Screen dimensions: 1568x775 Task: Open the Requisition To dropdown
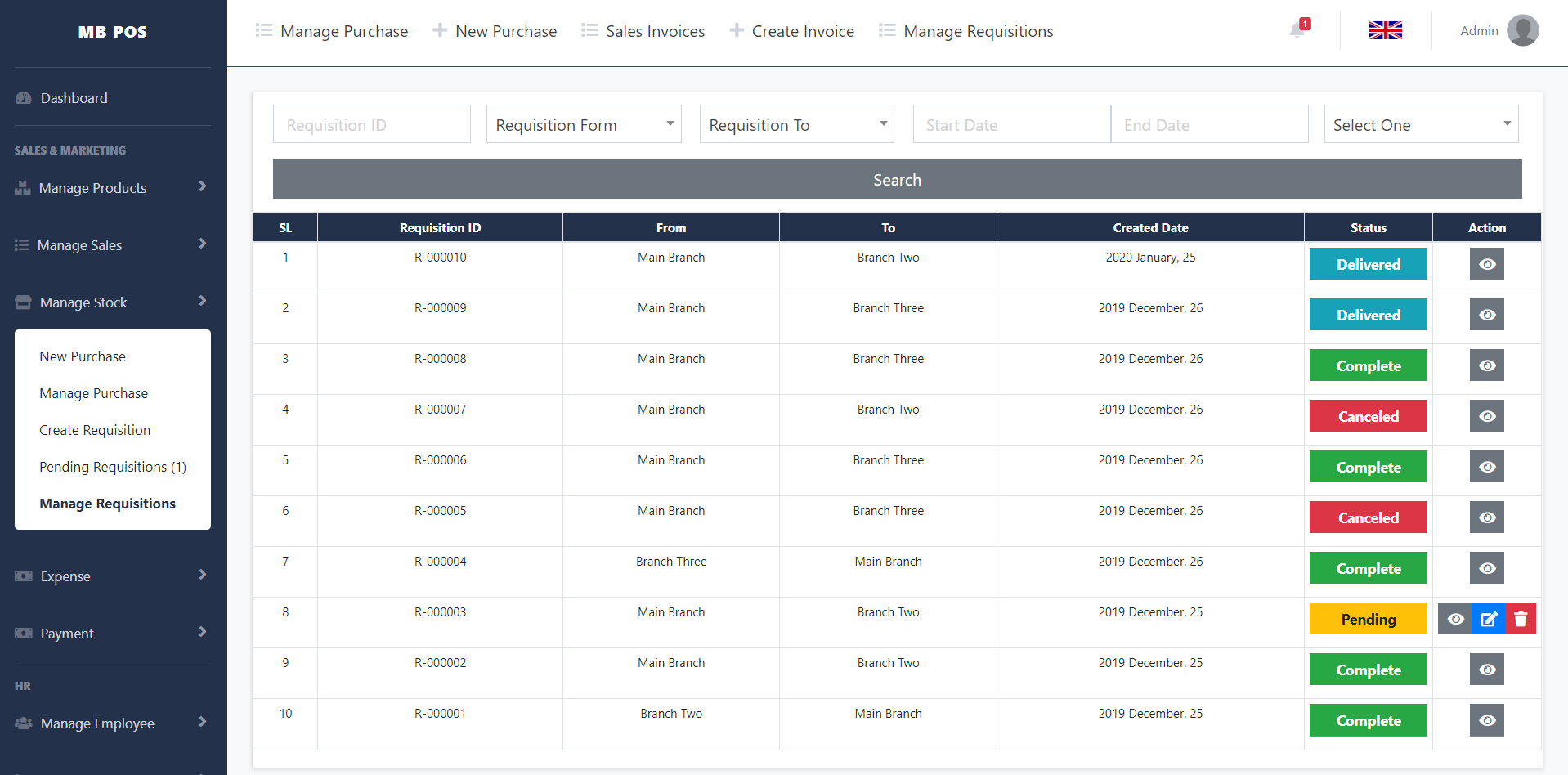797,124
